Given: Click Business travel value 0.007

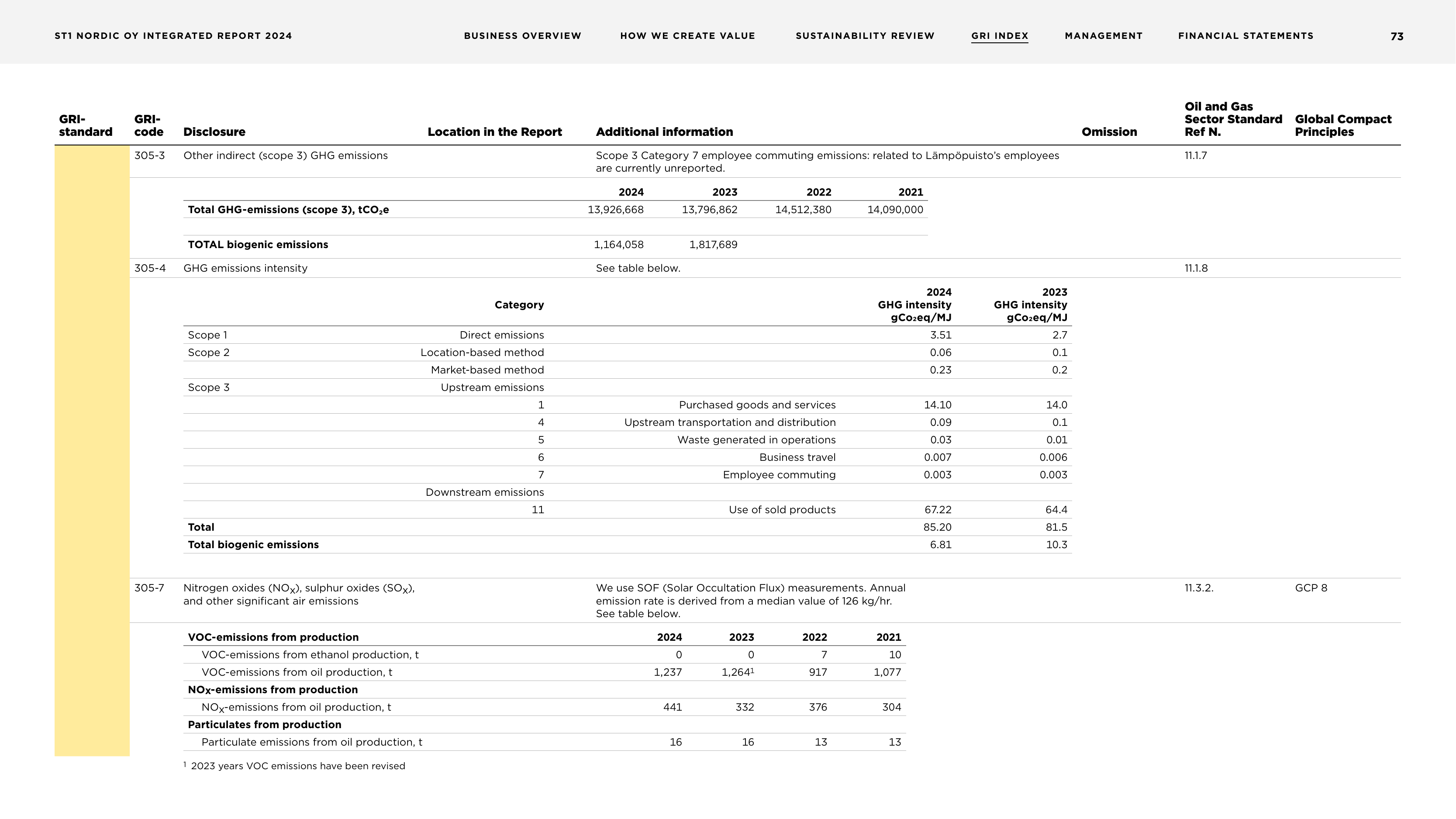Looking at the screenshot, I should click(938, 457).
